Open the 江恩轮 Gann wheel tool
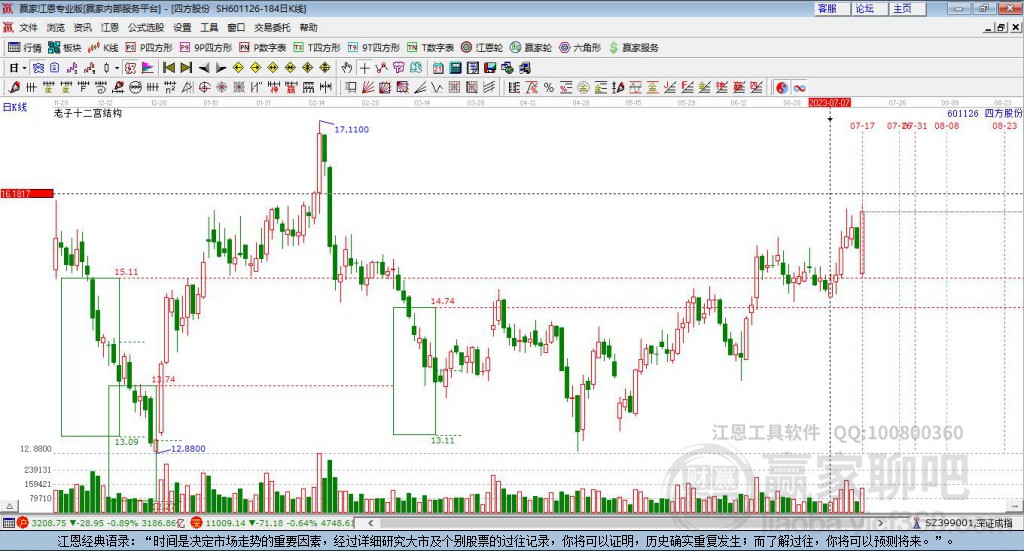The image size is (1024, 551). tap(482, 47)
